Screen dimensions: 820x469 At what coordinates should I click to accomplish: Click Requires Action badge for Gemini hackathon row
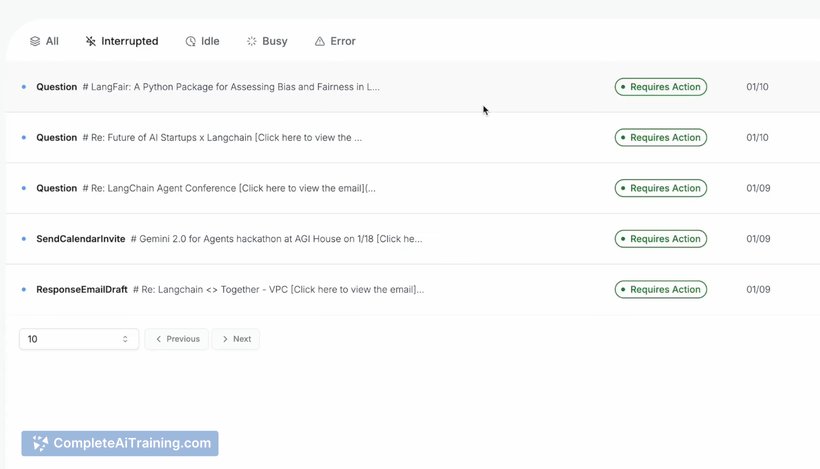(660, 239)
